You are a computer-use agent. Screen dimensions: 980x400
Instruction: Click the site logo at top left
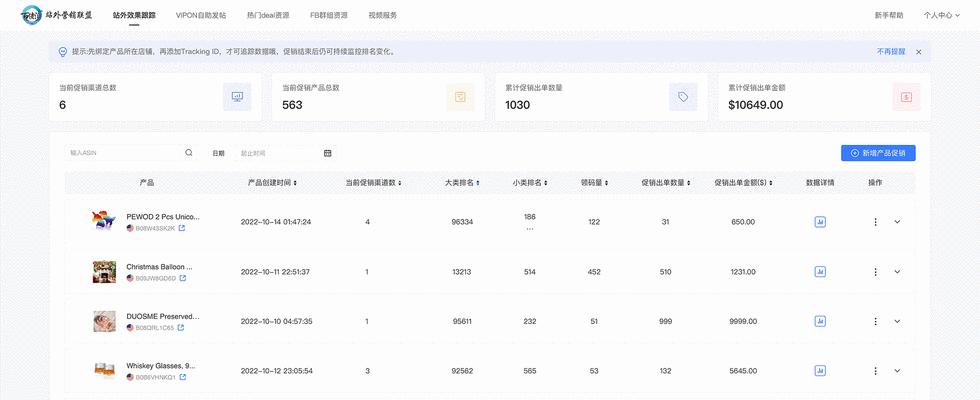click(x=57, y=14)
